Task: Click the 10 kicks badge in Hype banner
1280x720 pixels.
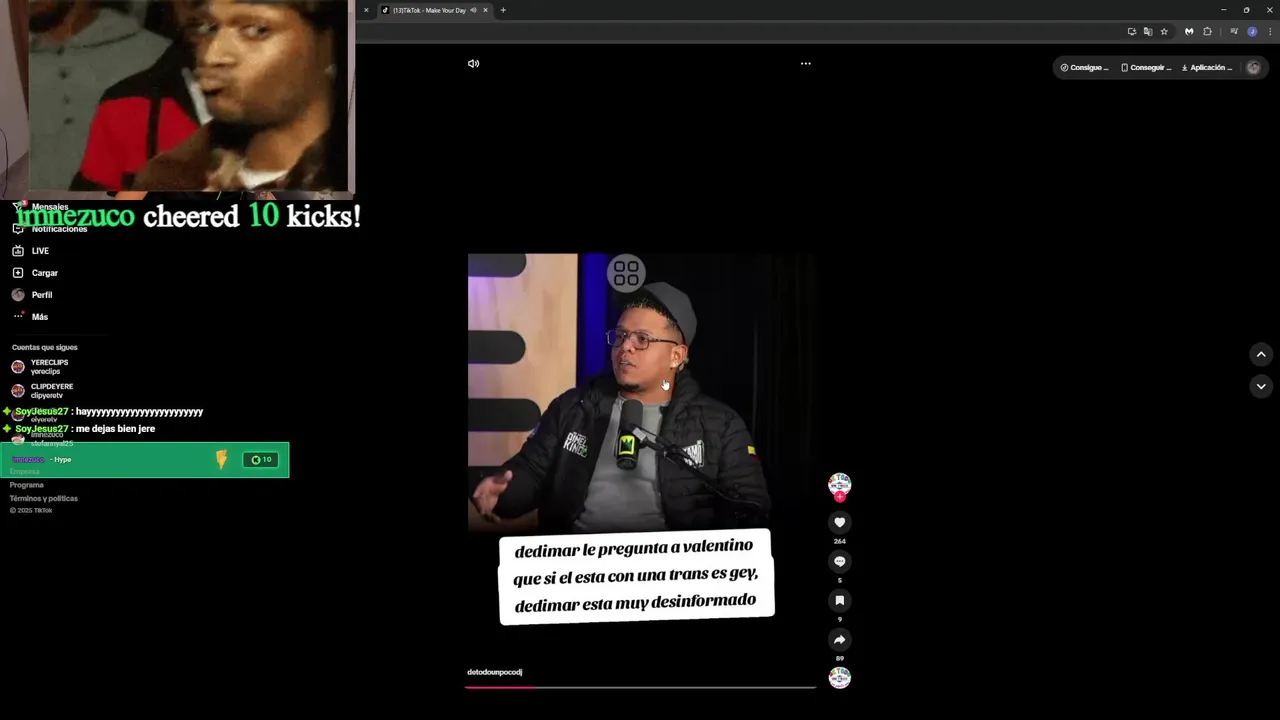Action: click(262, 460)
